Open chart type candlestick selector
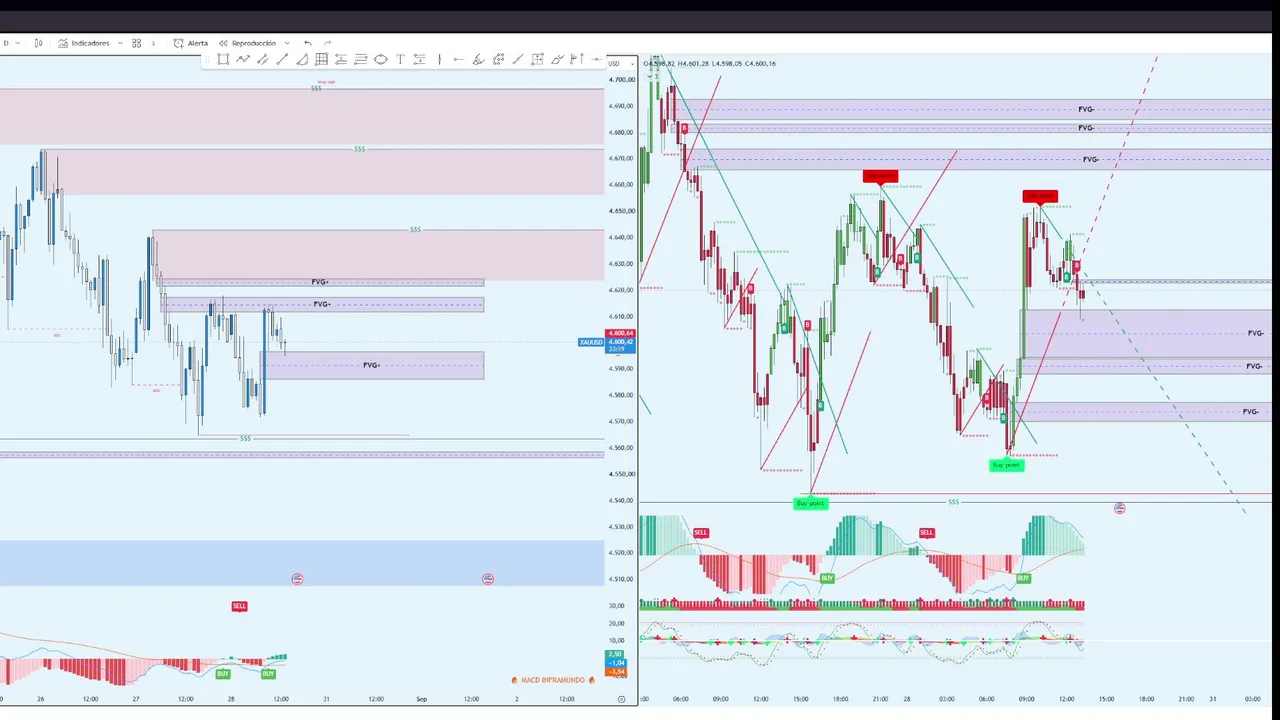Viewport: 1280px width, 720px height. point(38,43)
